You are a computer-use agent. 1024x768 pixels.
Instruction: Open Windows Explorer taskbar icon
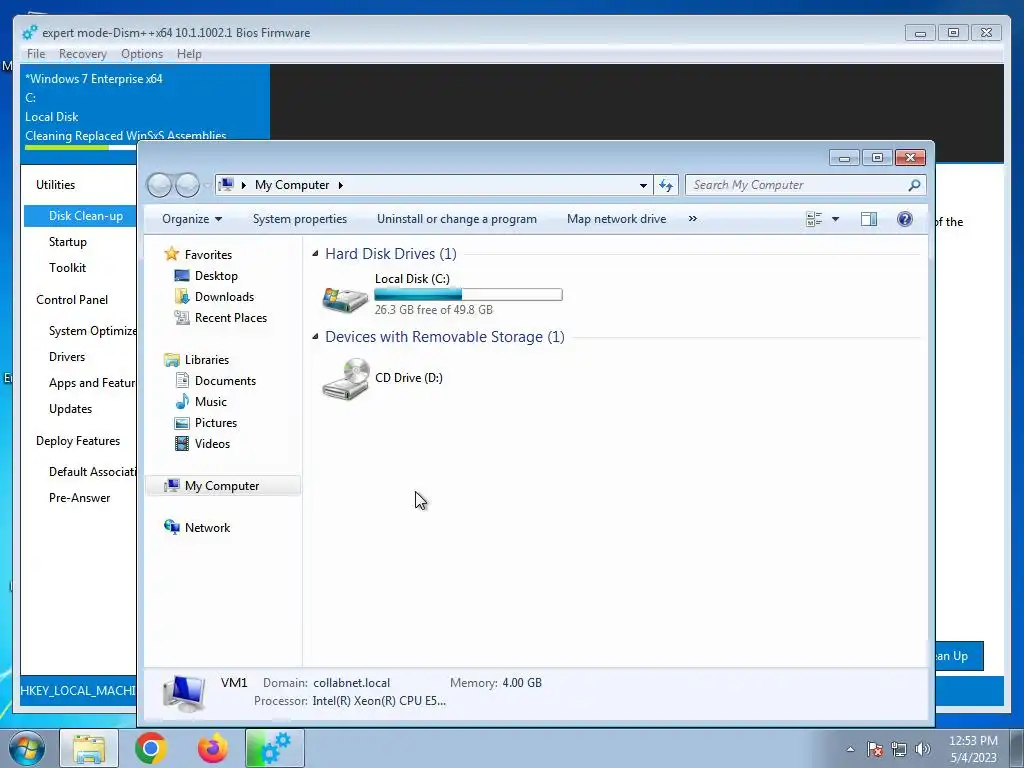click(x=89, y=748)
